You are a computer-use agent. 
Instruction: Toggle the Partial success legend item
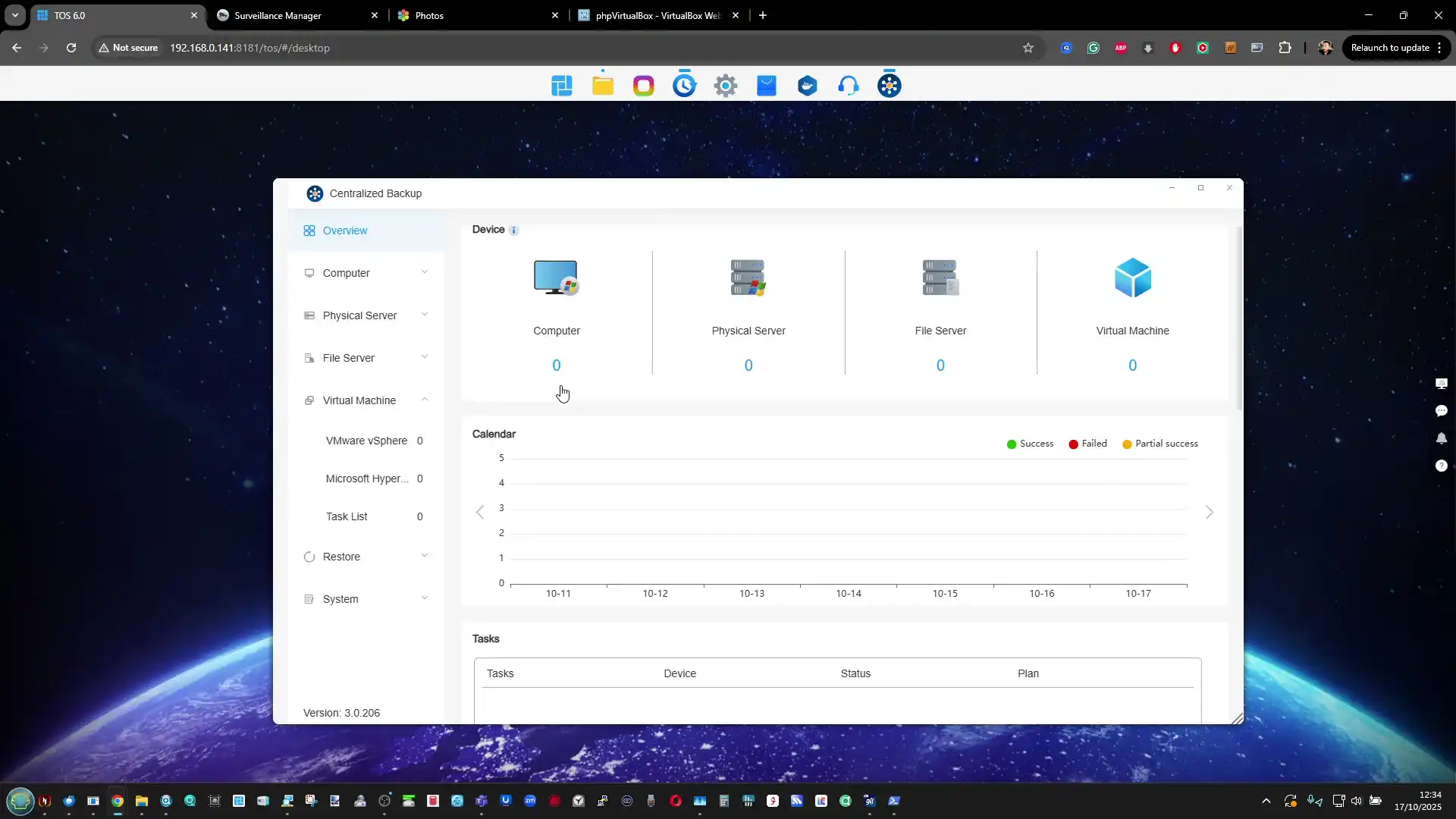coord(1159,444)
